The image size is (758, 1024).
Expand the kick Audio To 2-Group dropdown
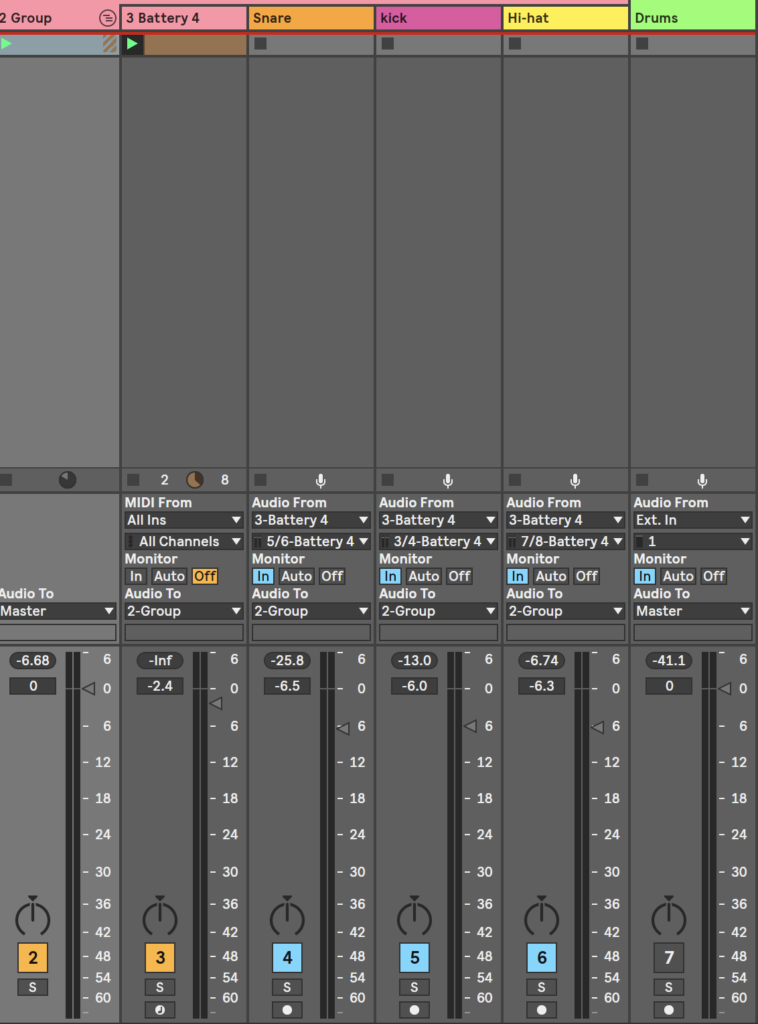438,611
